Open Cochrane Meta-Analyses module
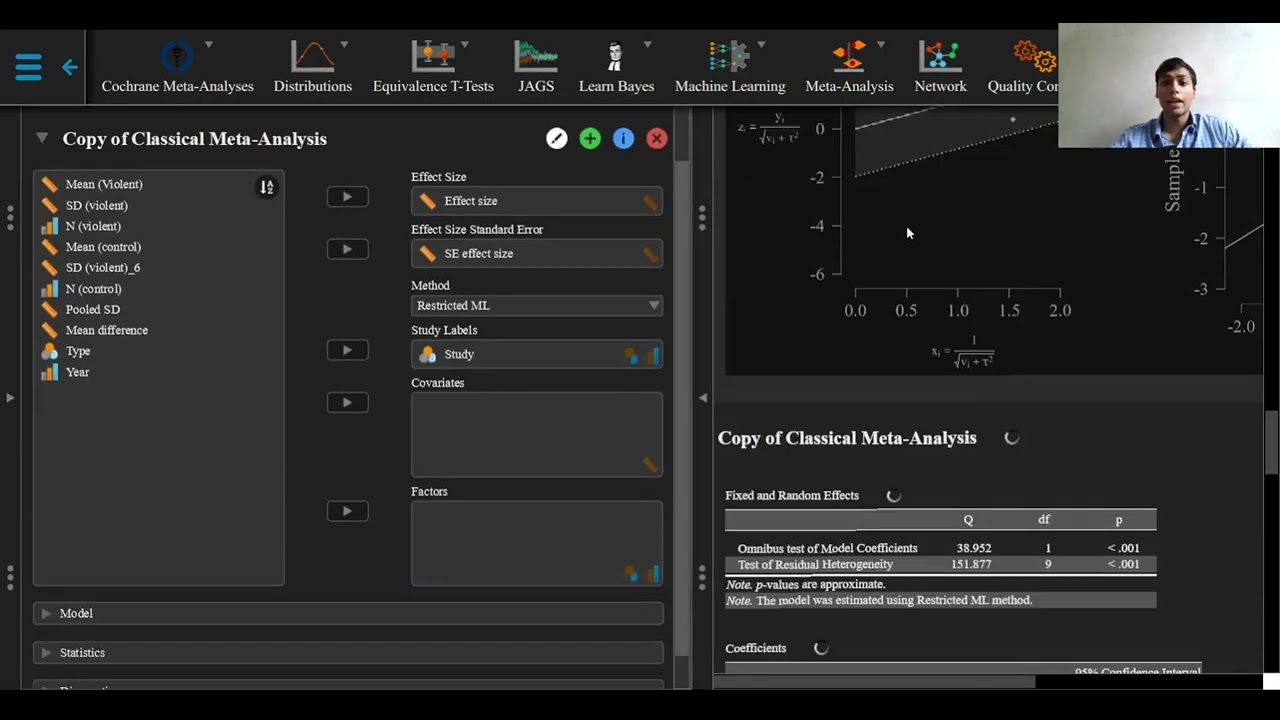Screen dimensions: 1280x720 pos(177,67)
